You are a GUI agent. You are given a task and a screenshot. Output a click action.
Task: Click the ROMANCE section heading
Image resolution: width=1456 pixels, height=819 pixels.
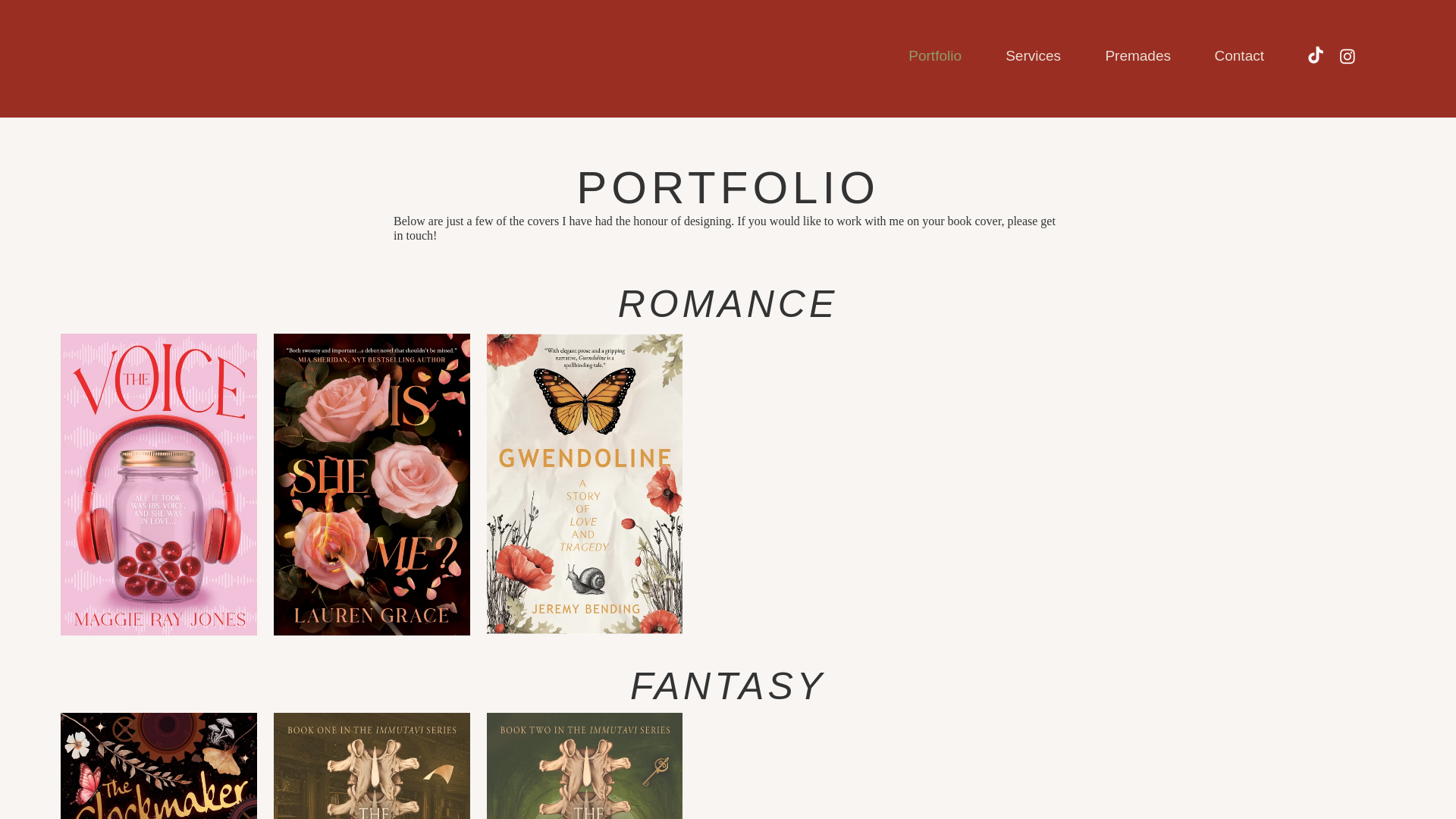pos(727,304)
